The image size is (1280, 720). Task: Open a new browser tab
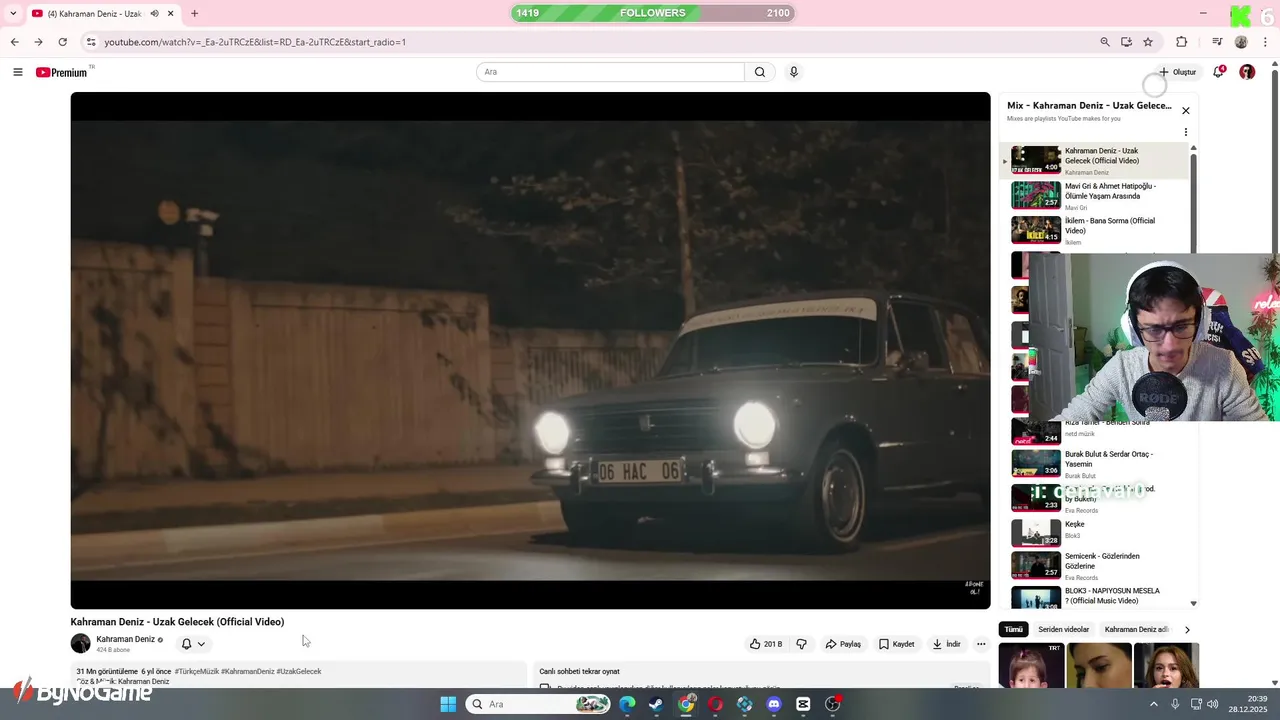(x=194, y=14)
